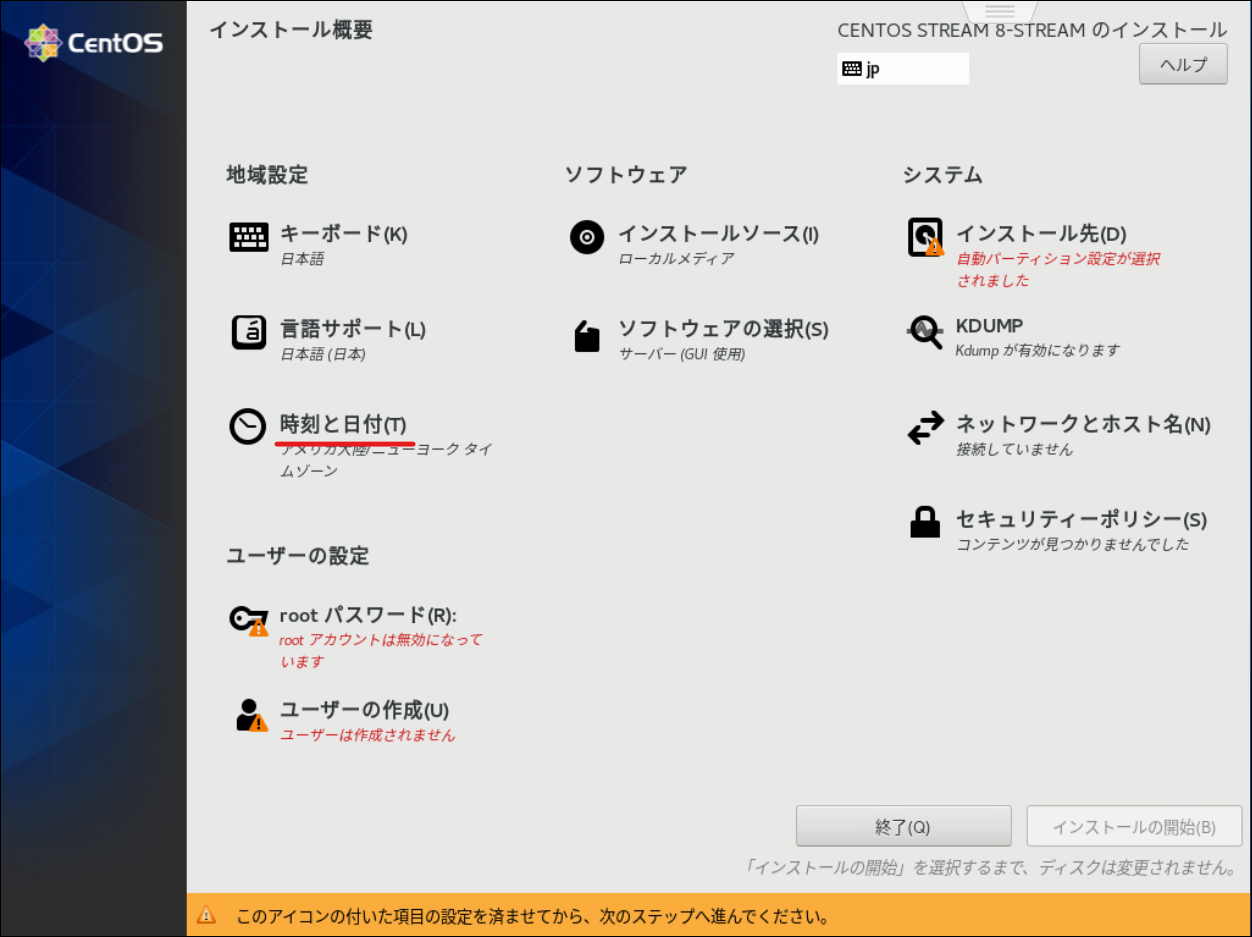Click the user icon for ユーザーの作成
The width and height of the screenshot is (1252, 937).
[251, 715]
